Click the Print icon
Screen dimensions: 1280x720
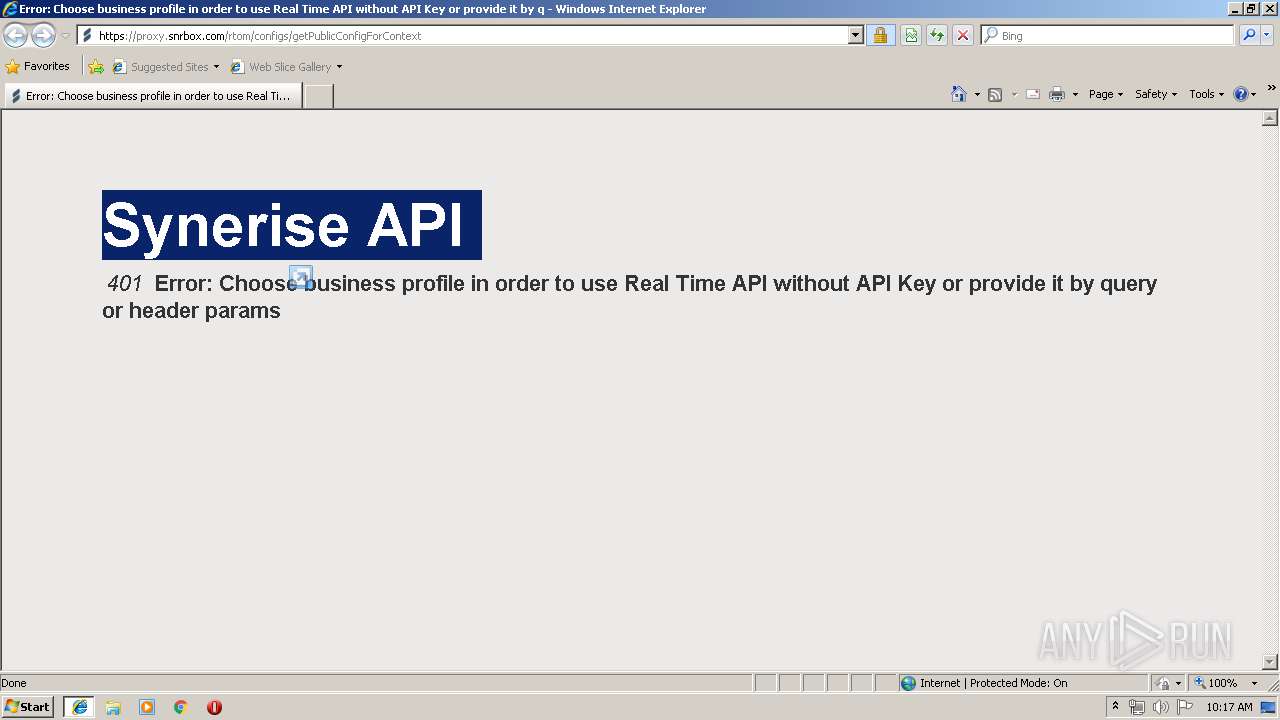tap(1057, 94)
